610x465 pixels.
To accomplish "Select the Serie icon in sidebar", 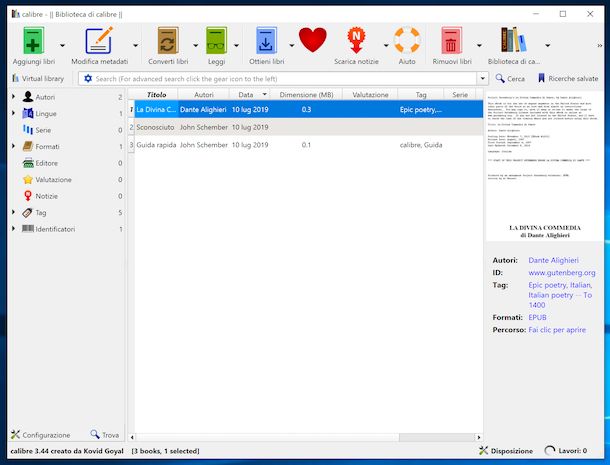I will [28, 130].
